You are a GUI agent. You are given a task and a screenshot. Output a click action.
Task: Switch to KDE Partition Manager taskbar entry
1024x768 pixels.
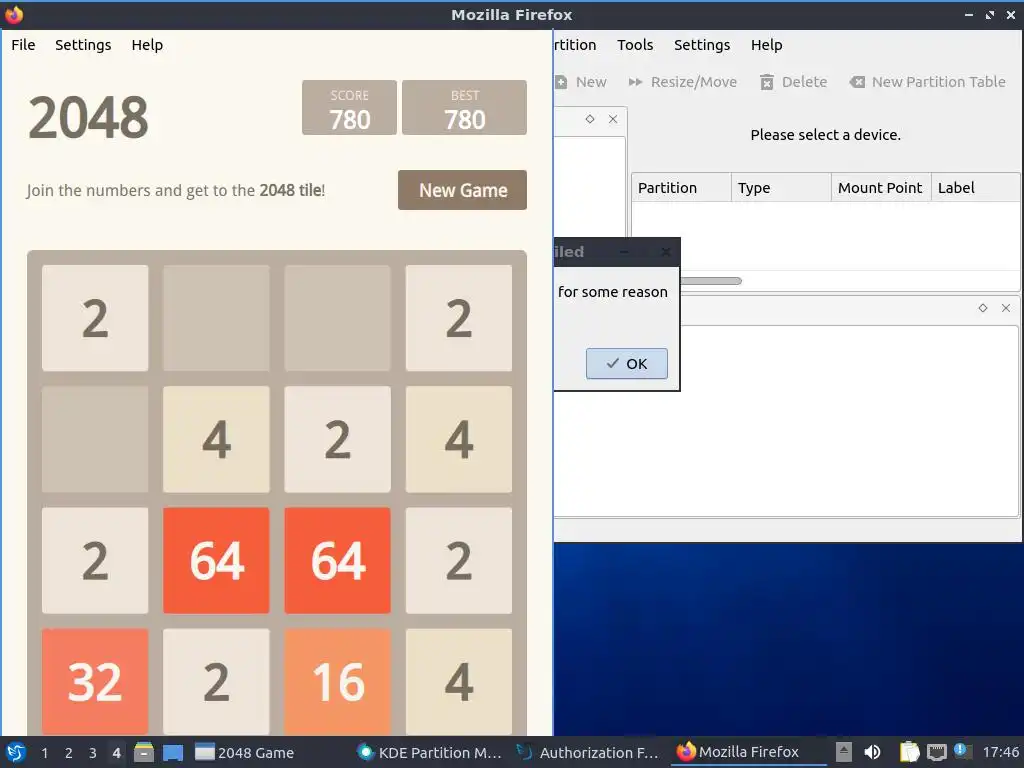[x=431, y=752]
